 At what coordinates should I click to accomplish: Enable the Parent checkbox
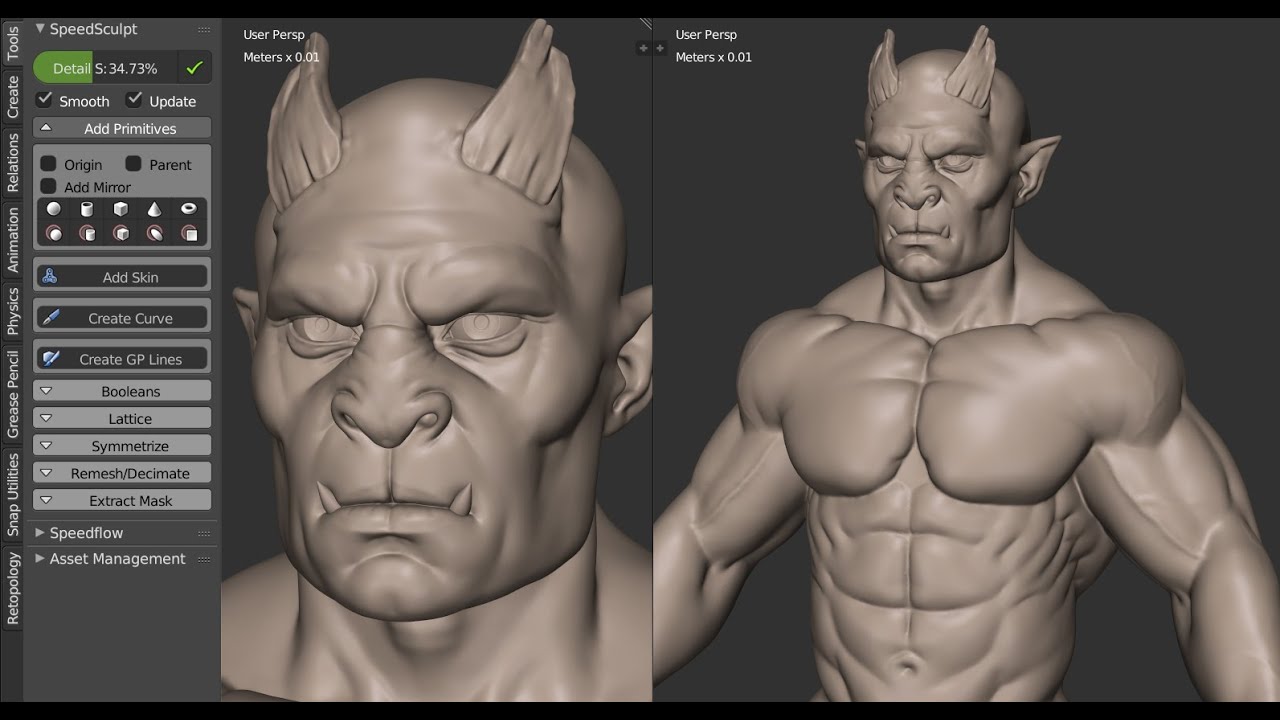coord(133,163)
